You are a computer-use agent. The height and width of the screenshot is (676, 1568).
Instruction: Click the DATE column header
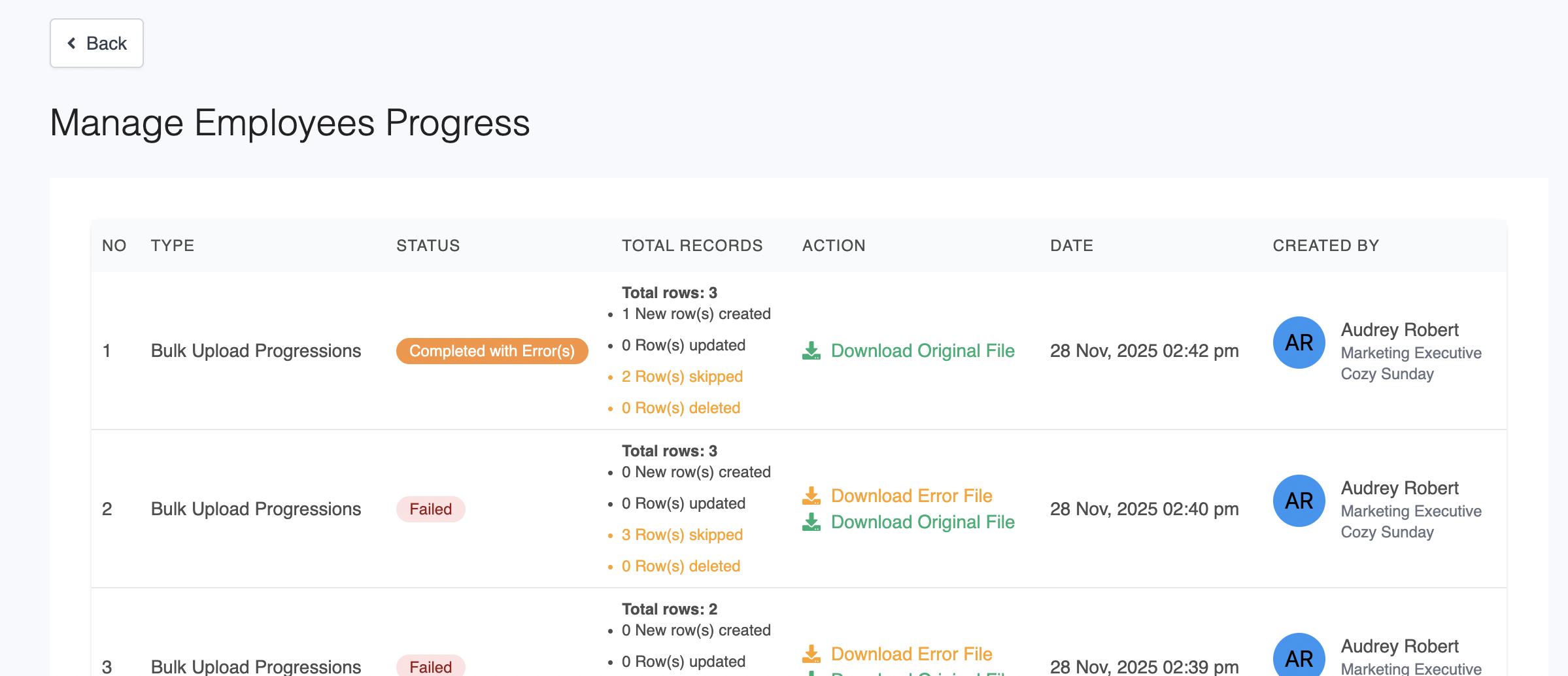pos(1072,246)
